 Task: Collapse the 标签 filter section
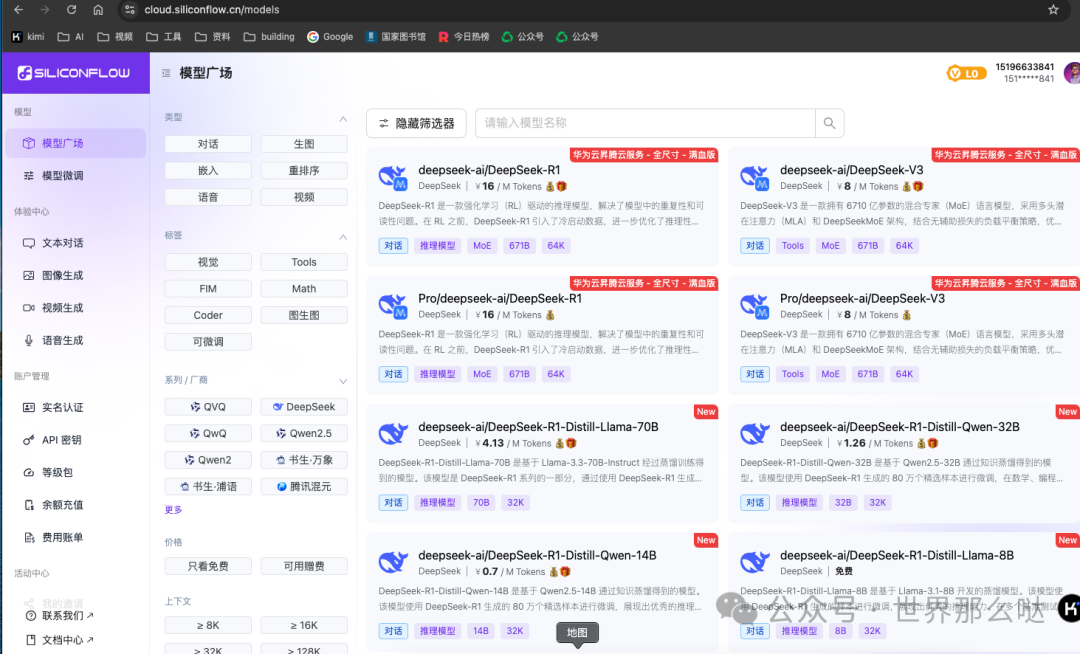click(343, 237)
